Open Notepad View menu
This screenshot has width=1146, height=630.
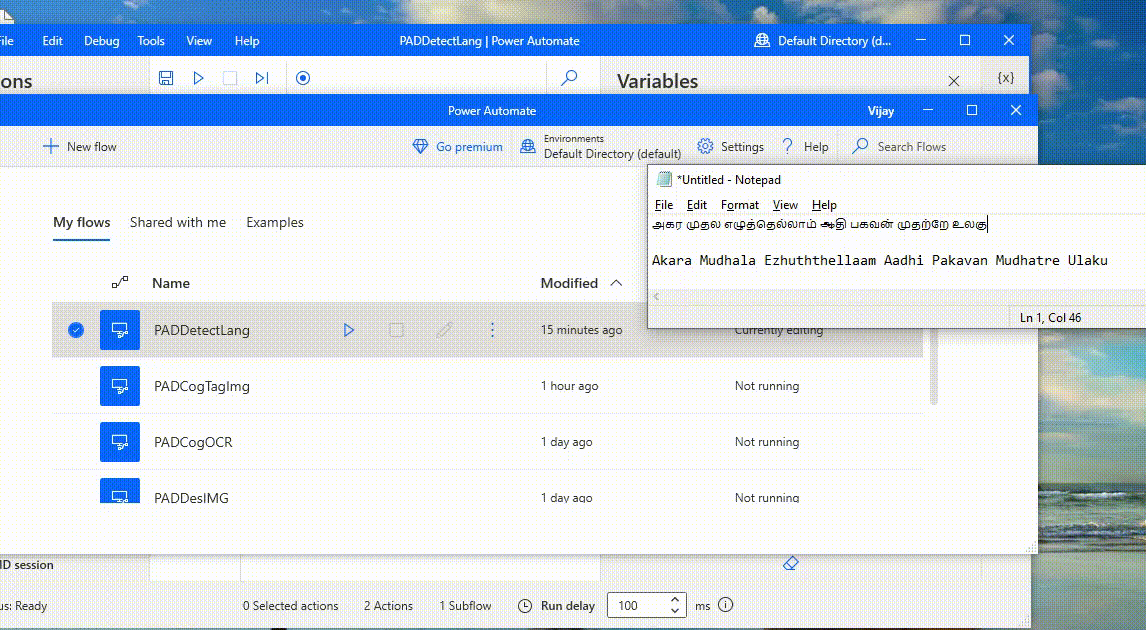point(785,205)
